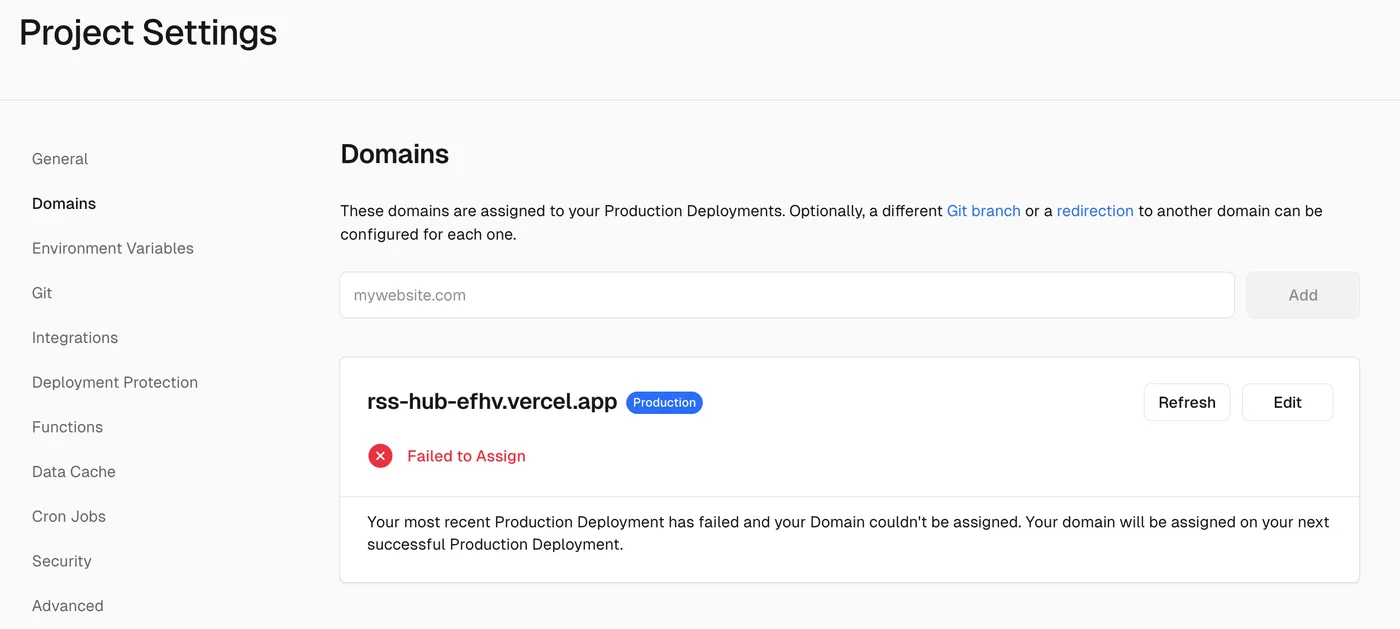This screenshot has width=1400, height=629.
Task: Go to Advanced settings
Action: pyautogui.click(x=68, y=606)
